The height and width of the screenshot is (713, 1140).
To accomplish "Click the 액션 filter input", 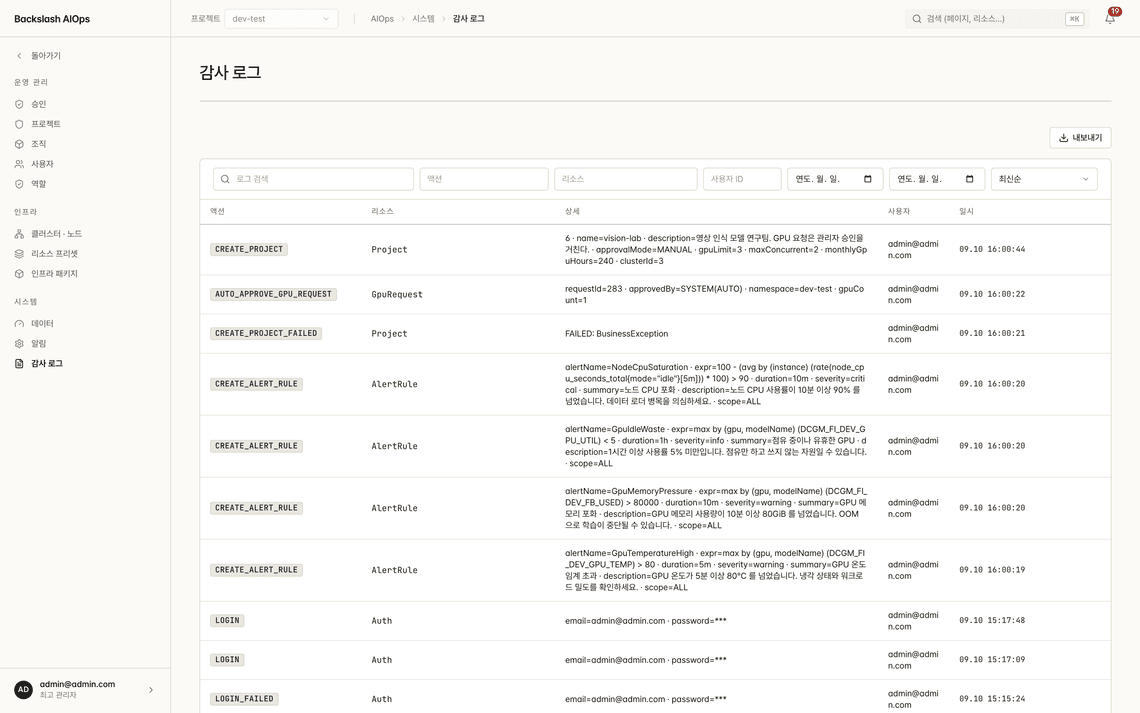I will pos(483,179).
